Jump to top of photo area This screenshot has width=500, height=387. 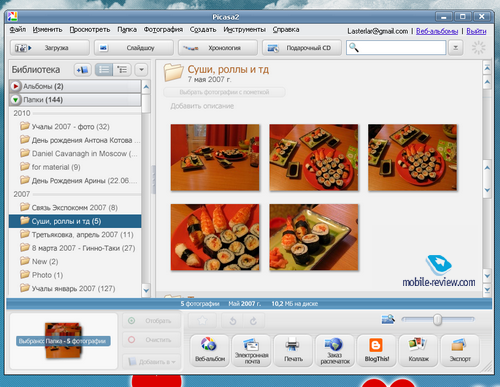point(487,68)
